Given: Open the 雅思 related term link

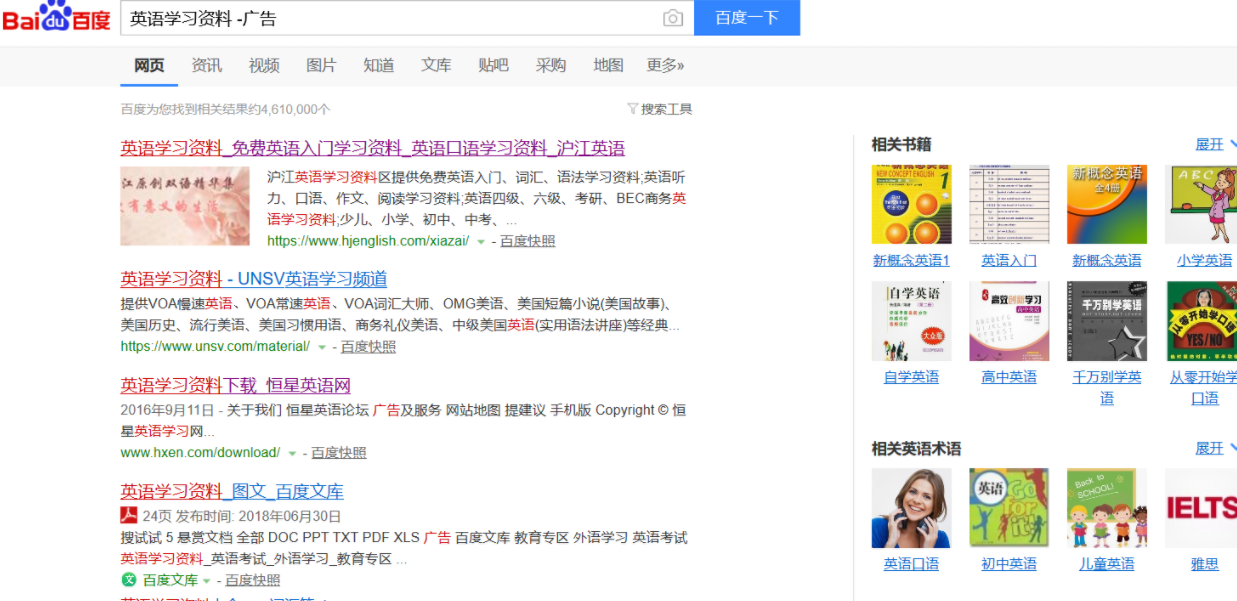Looking at the screenshot, I should pos(1204,563).
